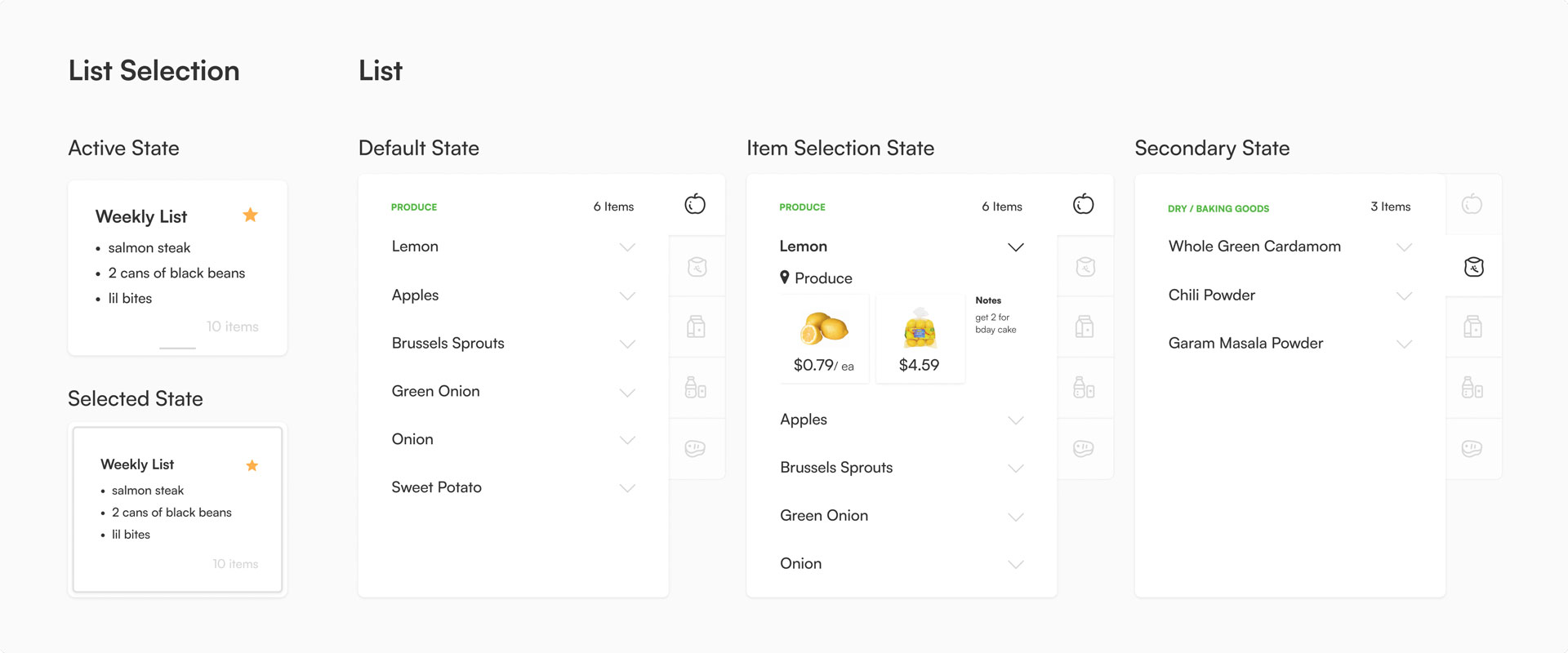Collapse the Lemon item in Item Selection State
This screenshot has height=653, width=1568.
click(1016, 247)
